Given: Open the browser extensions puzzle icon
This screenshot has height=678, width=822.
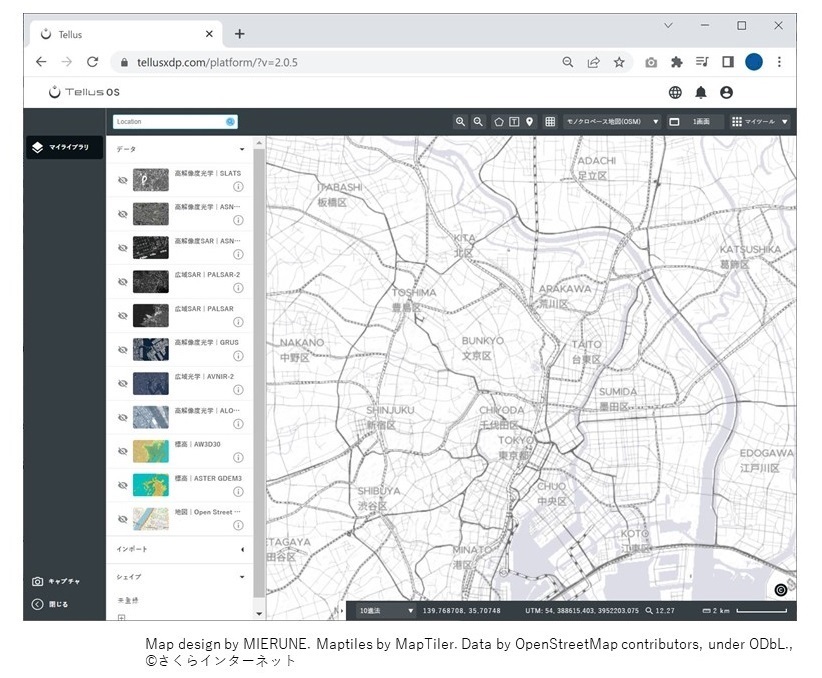Looking at the screenshot, I should coord(676,62).
